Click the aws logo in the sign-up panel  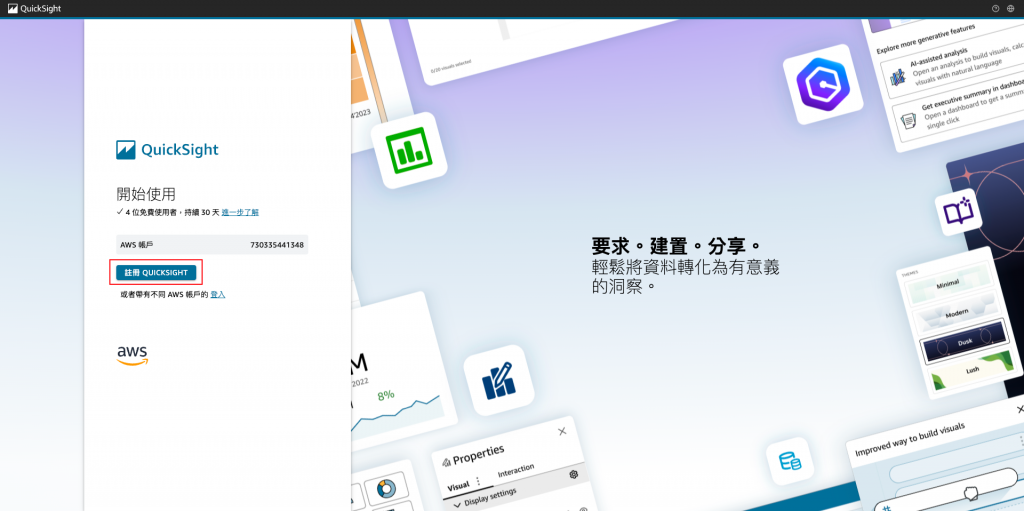[x=133, y=355]
